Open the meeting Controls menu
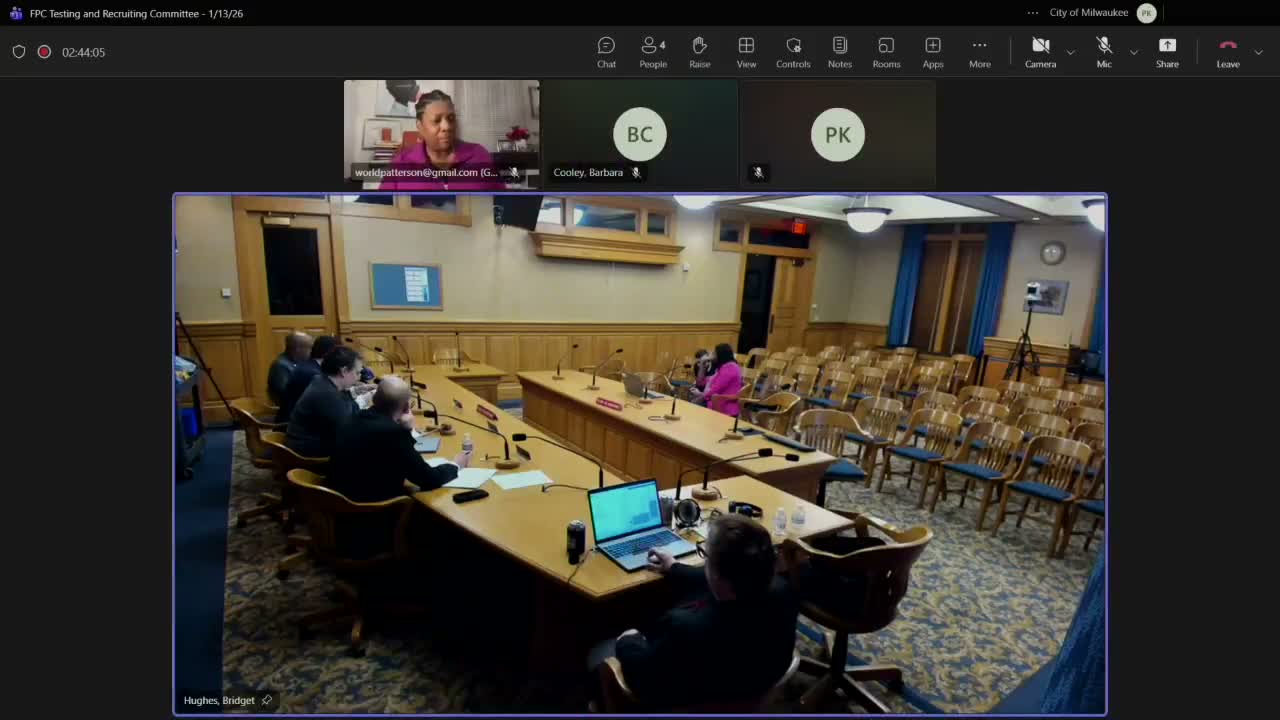The image size is (1280, 720). (x=793, y=52)
